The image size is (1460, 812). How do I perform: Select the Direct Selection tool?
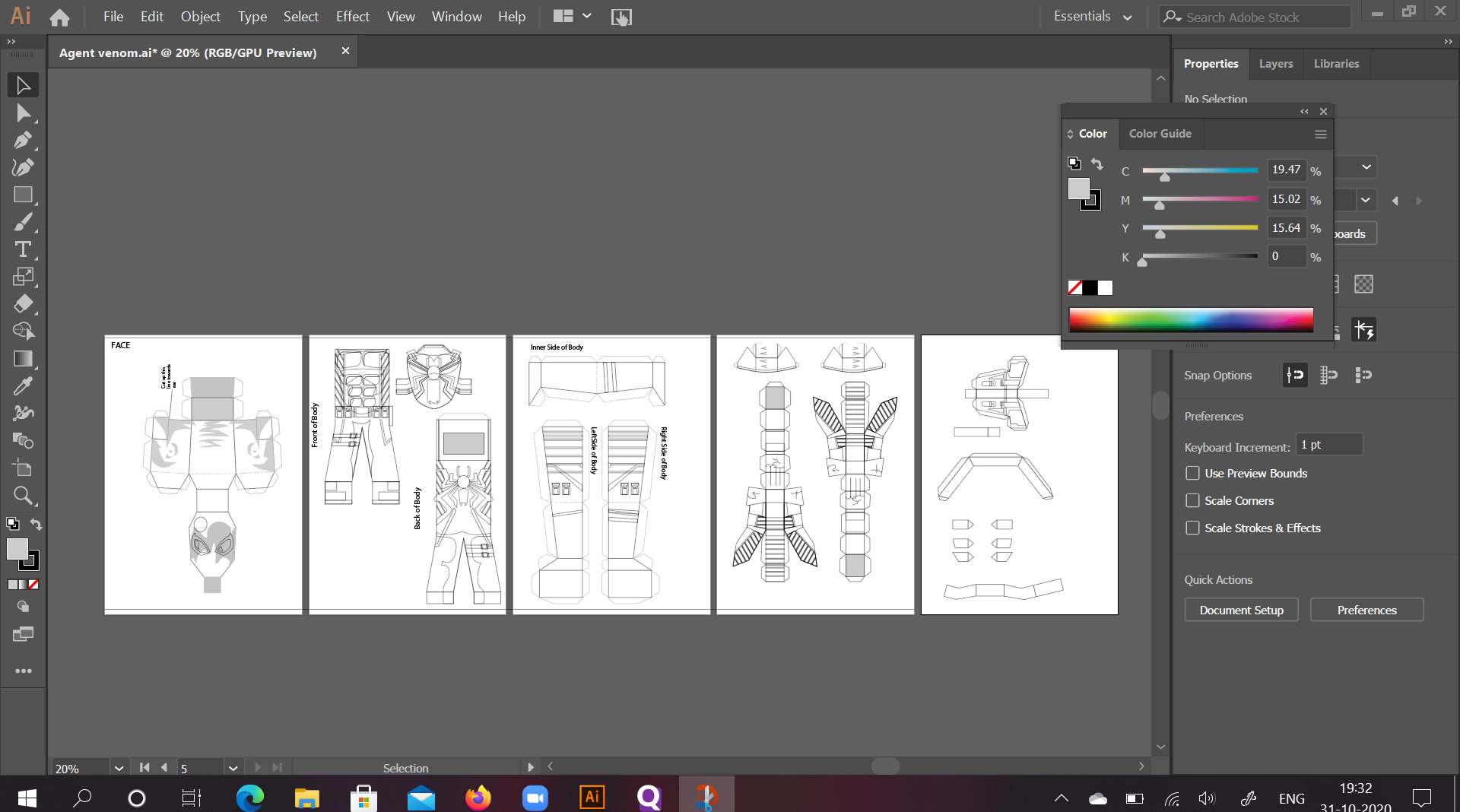[x=23, y=113]
